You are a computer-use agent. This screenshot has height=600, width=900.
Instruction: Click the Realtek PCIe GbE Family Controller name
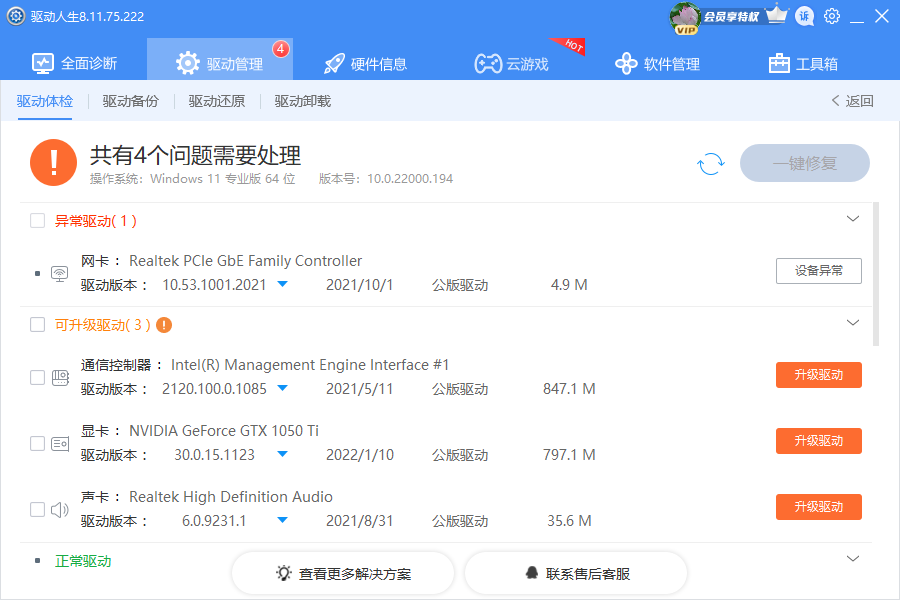(x=245, y=261)
